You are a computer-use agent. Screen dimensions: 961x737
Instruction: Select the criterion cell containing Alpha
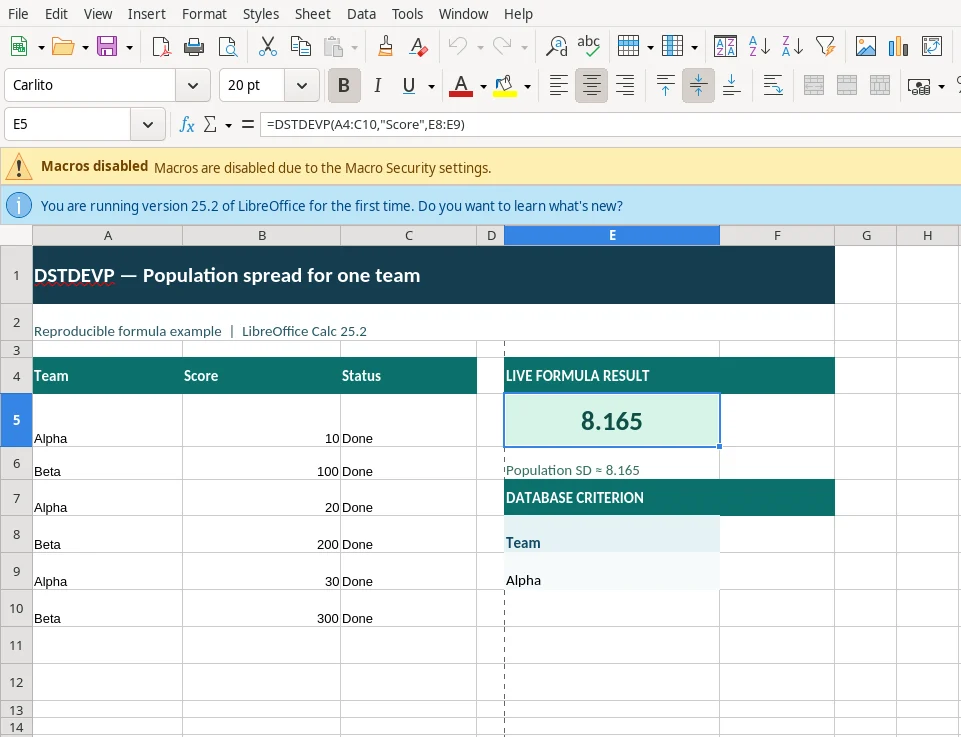(612, 572)
